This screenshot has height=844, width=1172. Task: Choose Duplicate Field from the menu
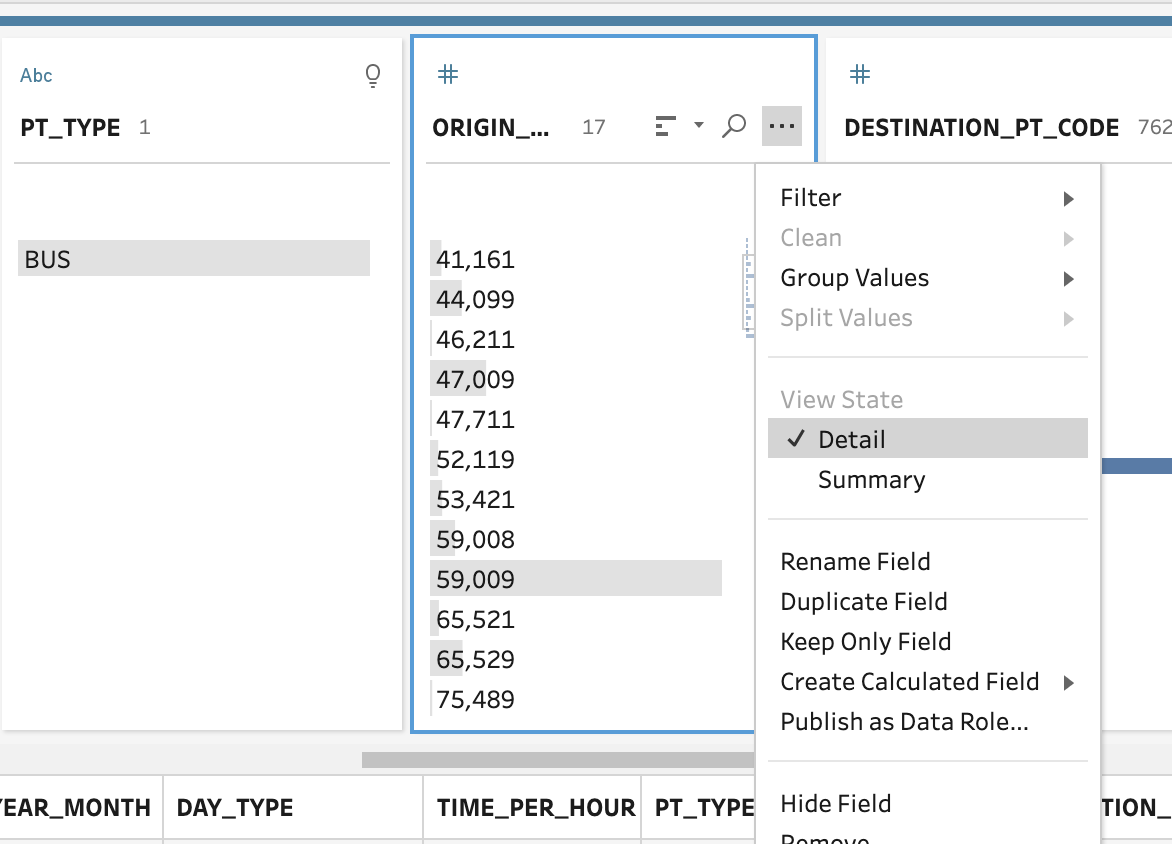click(863, 602)
